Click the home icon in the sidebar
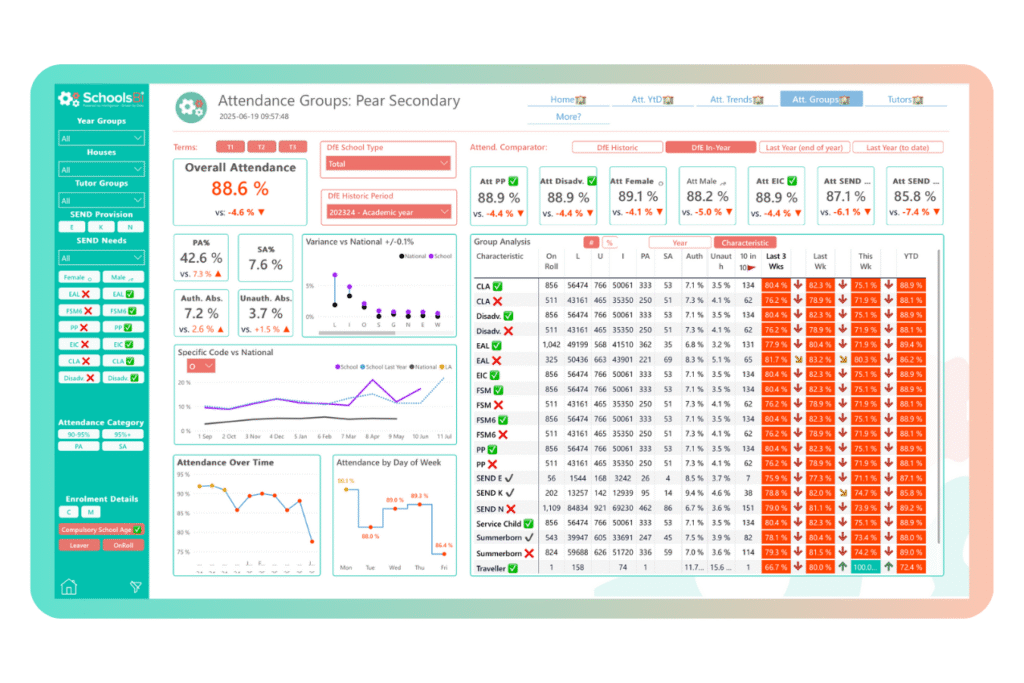1024x683 pixels. pos(69,586)
